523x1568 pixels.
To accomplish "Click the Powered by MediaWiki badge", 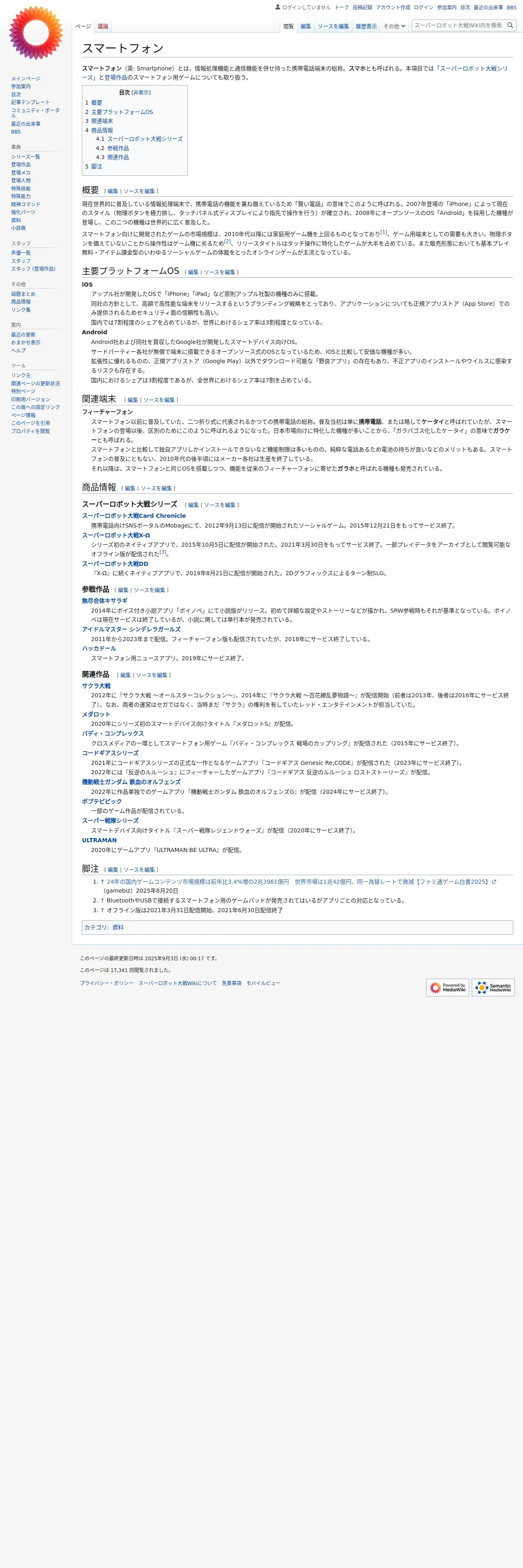I will tap(447, 987).
